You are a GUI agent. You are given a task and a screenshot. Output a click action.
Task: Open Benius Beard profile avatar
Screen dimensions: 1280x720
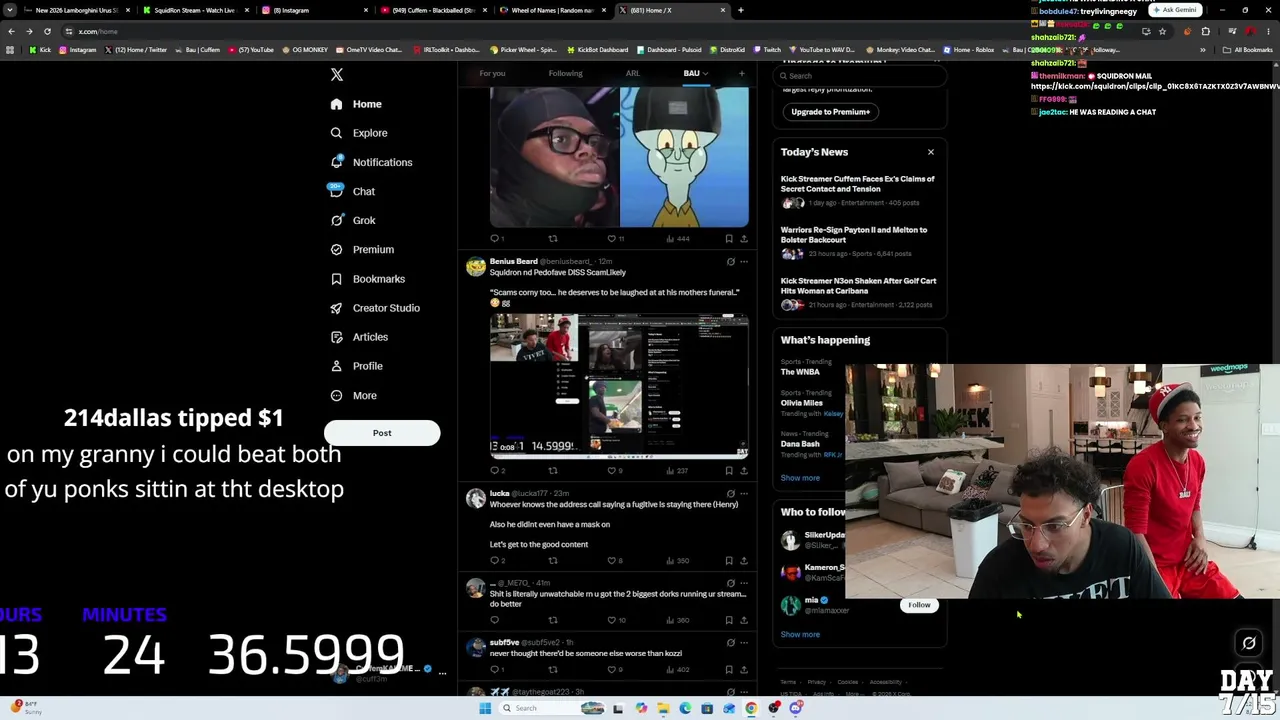pyautogui.click(x=476, y=266)
